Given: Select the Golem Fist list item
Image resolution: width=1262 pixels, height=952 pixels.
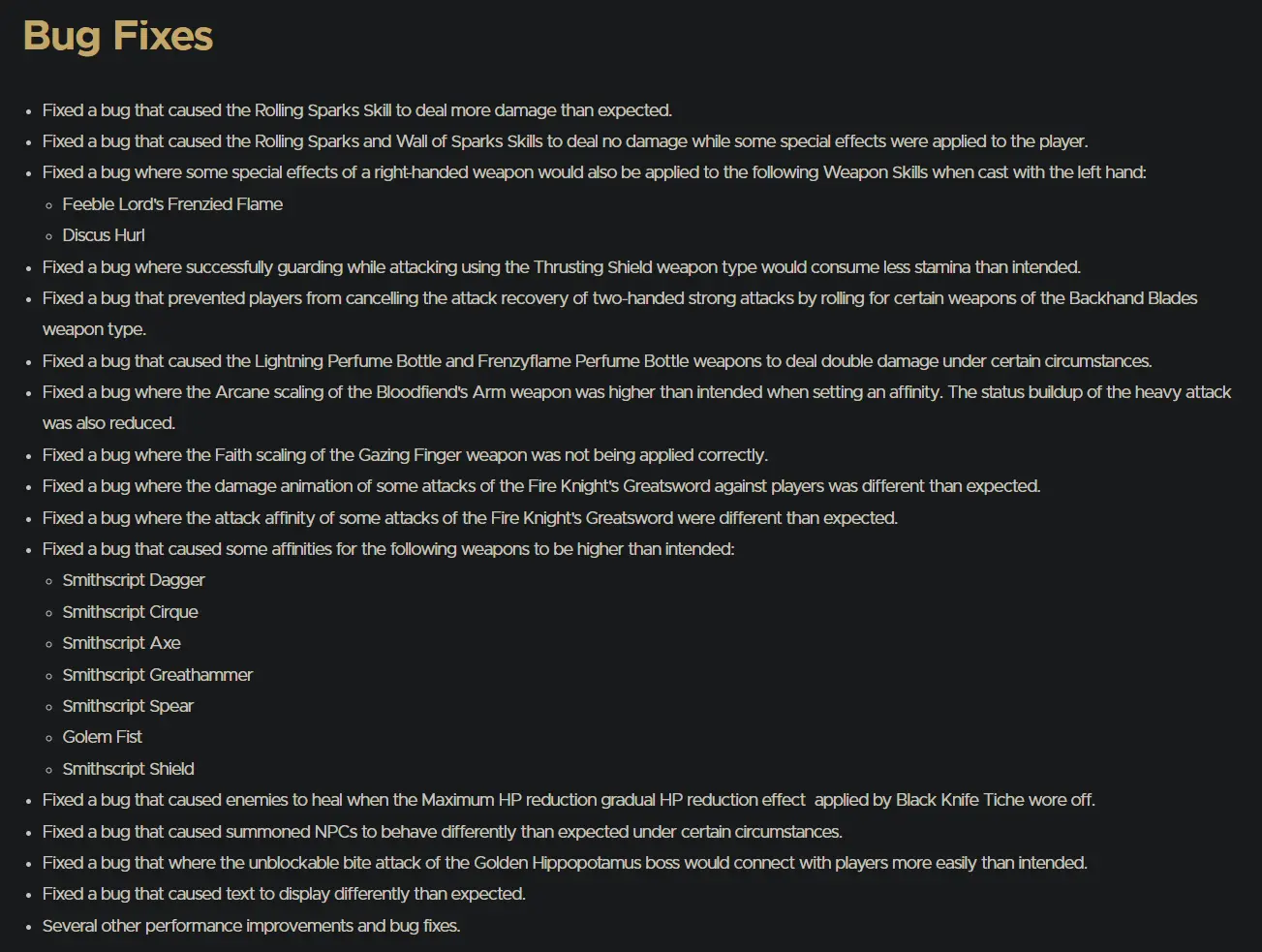Looking at the screenshot, I should pyautogui.click(x=103, y=737).
